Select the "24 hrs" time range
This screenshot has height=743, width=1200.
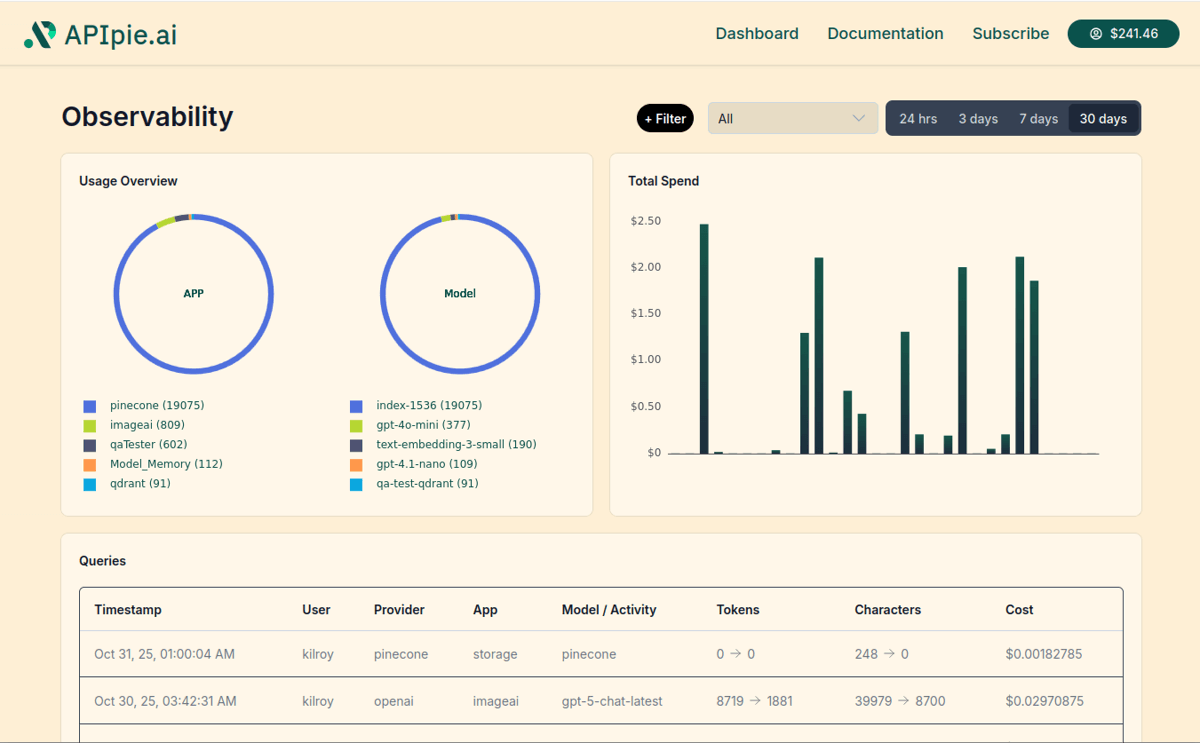(x=917, y=118)
